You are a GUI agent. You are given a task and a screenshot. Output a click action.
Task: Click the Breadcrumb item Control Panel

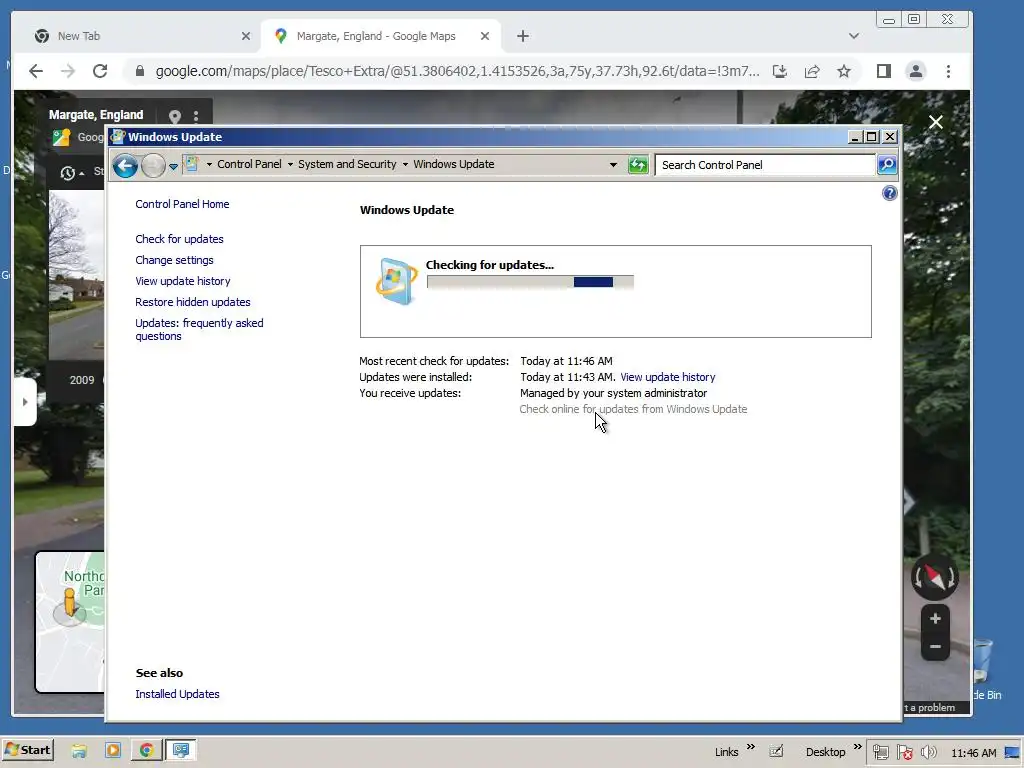[x=249, y=164]
